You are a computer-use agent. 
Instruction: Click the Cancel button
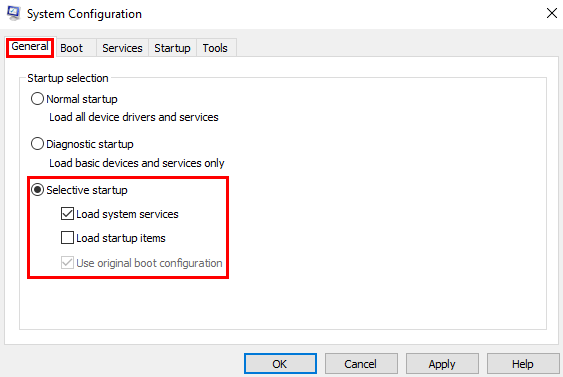pos(361,364)
